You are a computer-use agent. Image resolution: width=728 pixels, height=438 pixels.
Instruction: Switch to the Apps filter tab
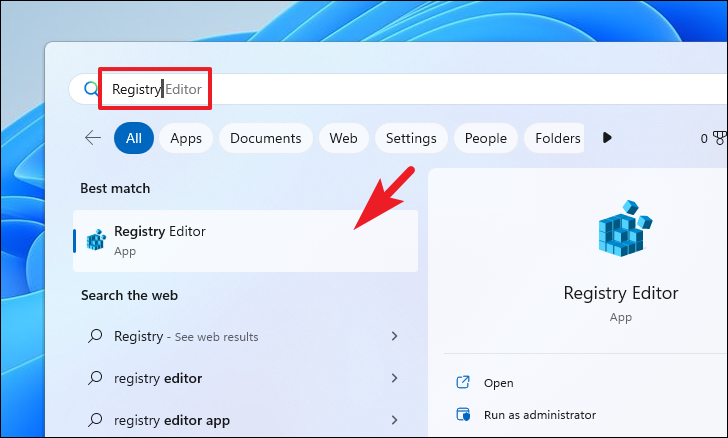pos(186,138)
